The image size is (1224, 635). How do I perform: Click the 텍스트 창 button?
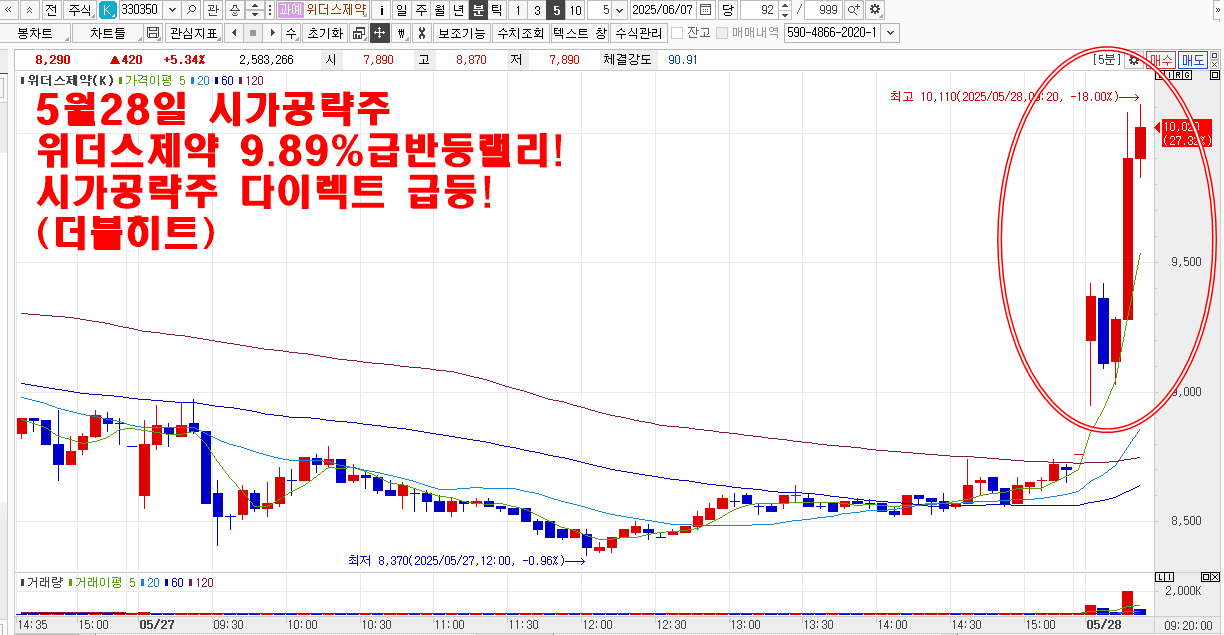[x=580, y=32]
